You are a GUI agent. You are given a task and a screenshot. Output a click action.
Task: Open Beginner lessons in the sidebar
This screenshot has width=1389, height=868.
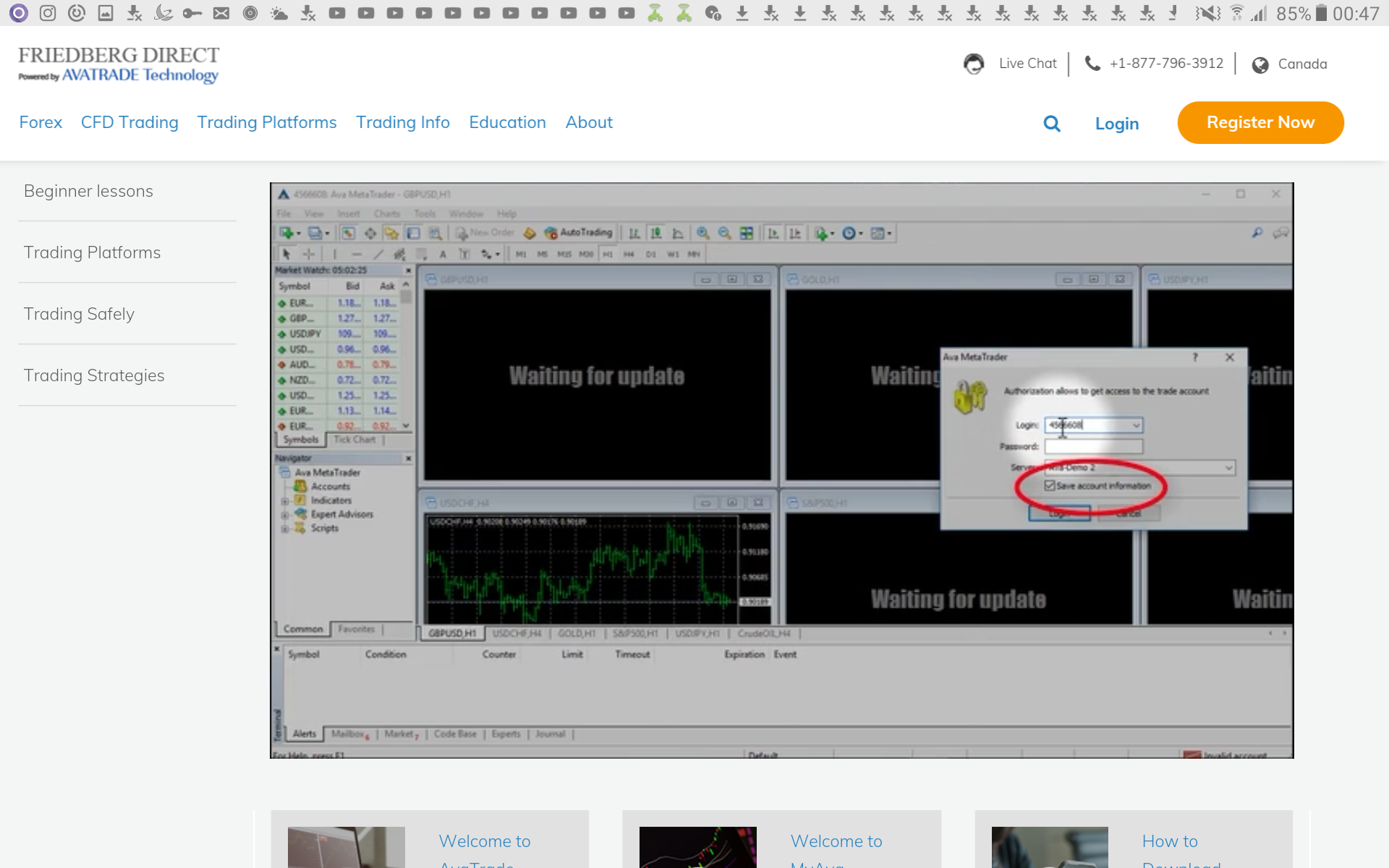click(88, 191)
